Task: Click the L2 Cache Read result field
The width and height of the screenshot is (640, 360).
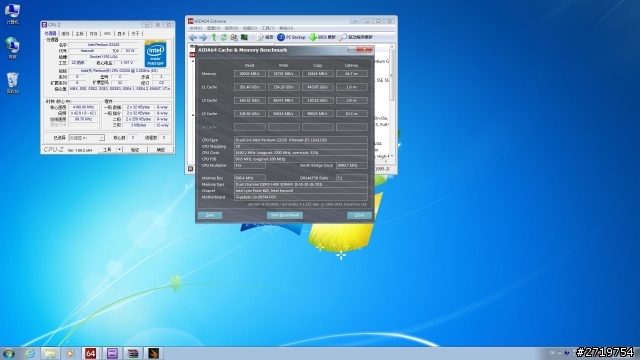Action: click(x=250, y=100)
